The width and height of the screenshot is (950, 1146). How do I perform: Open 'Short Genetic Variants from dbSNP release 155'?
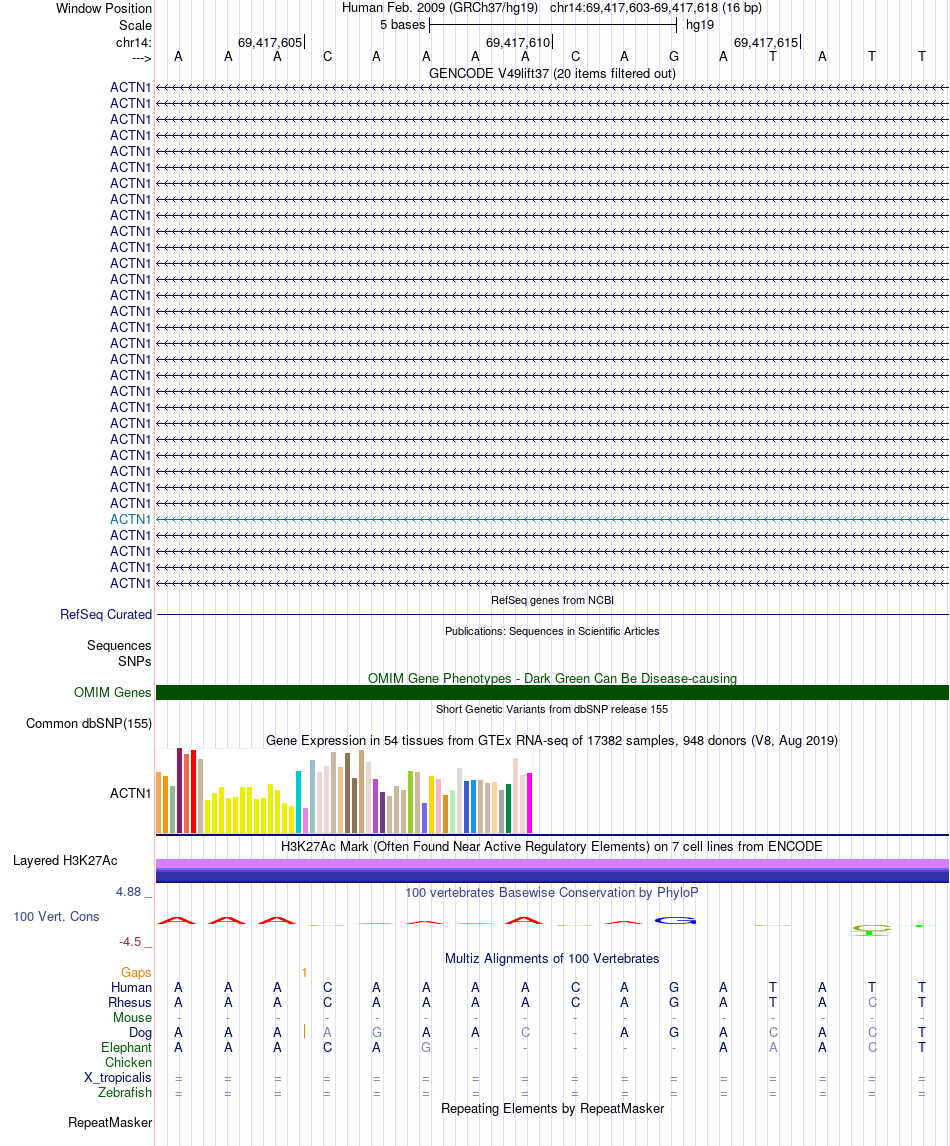[x=552, y=709]
